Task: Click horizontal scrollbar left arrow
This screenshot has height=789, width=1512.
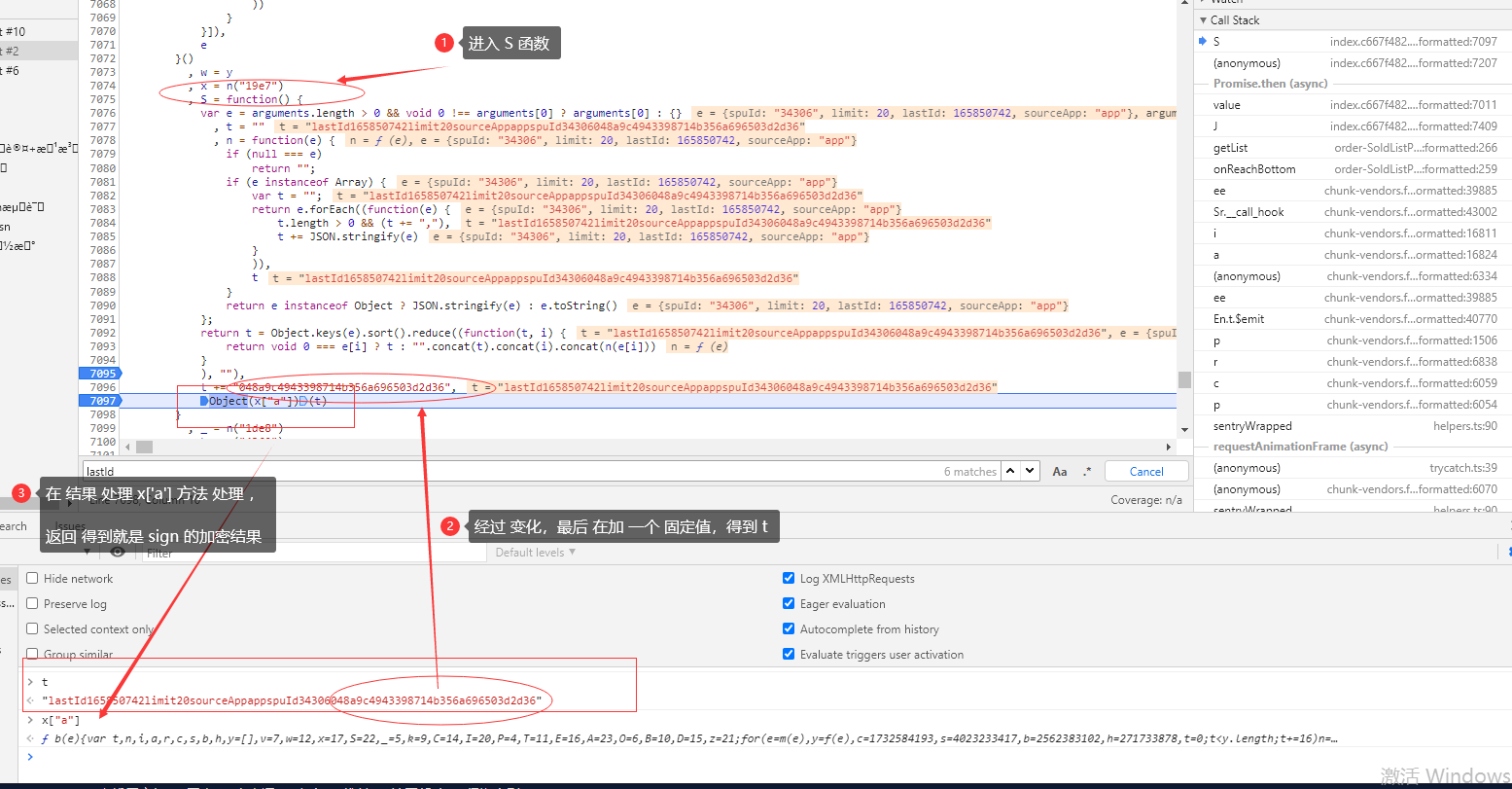Action: (x=126, y=448)
